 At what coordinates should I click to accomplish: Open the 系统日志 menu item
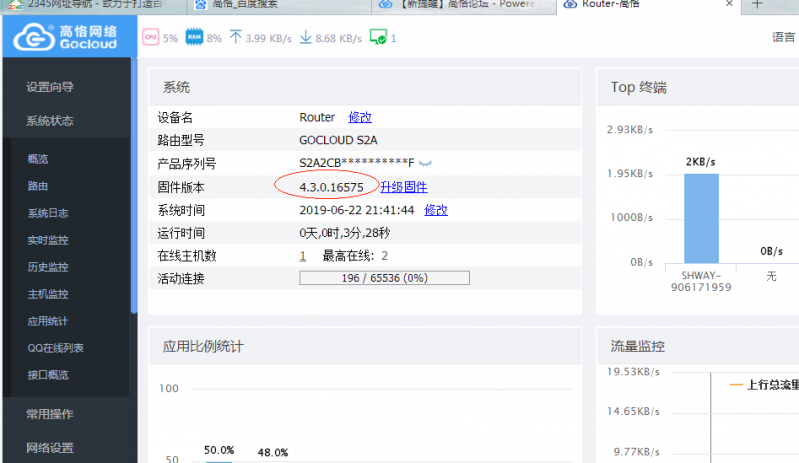pos(48,213)
